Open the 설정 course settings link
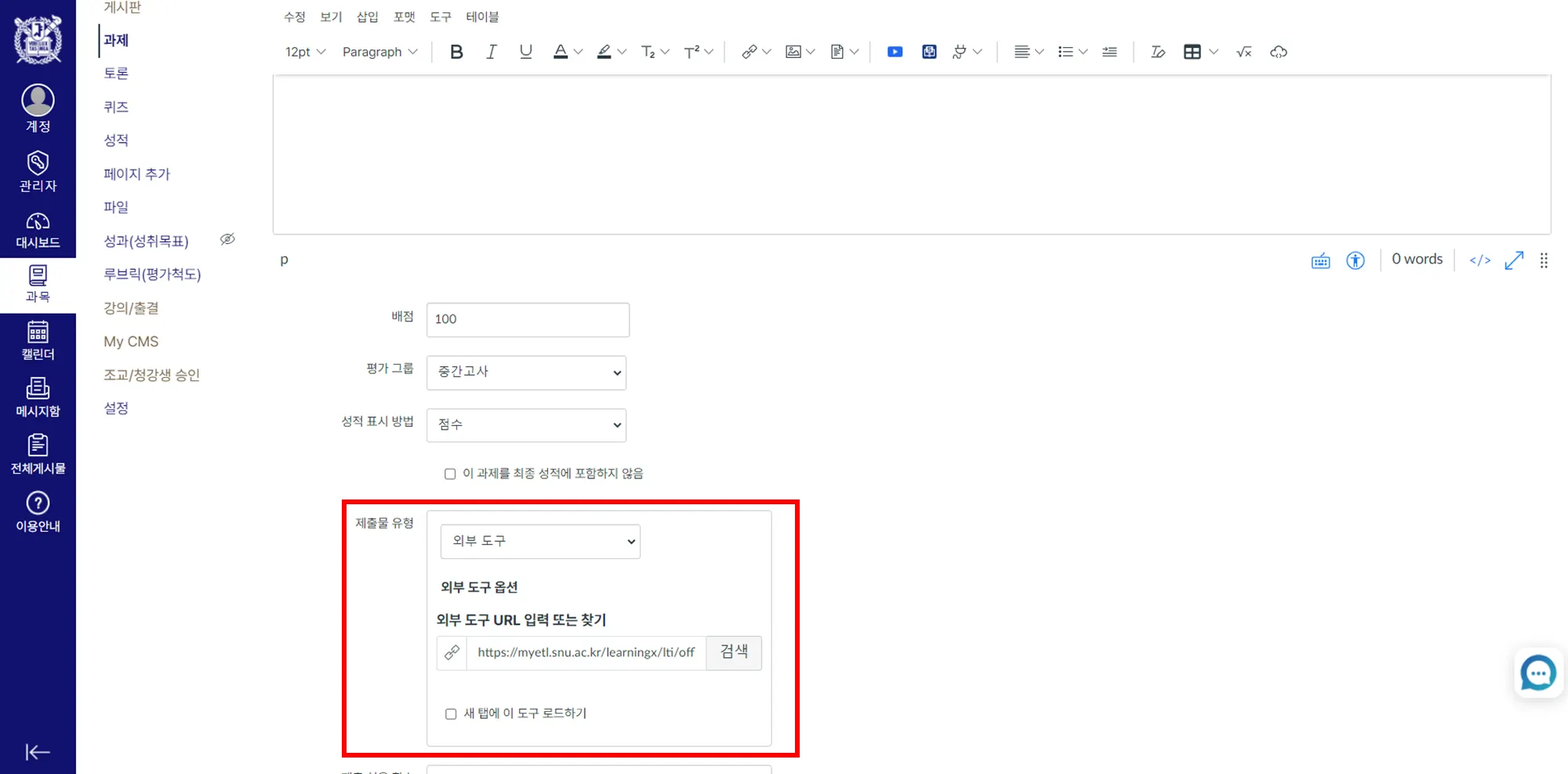Image resolution: width=1568 pixels, height=774 pixels. 116,409
